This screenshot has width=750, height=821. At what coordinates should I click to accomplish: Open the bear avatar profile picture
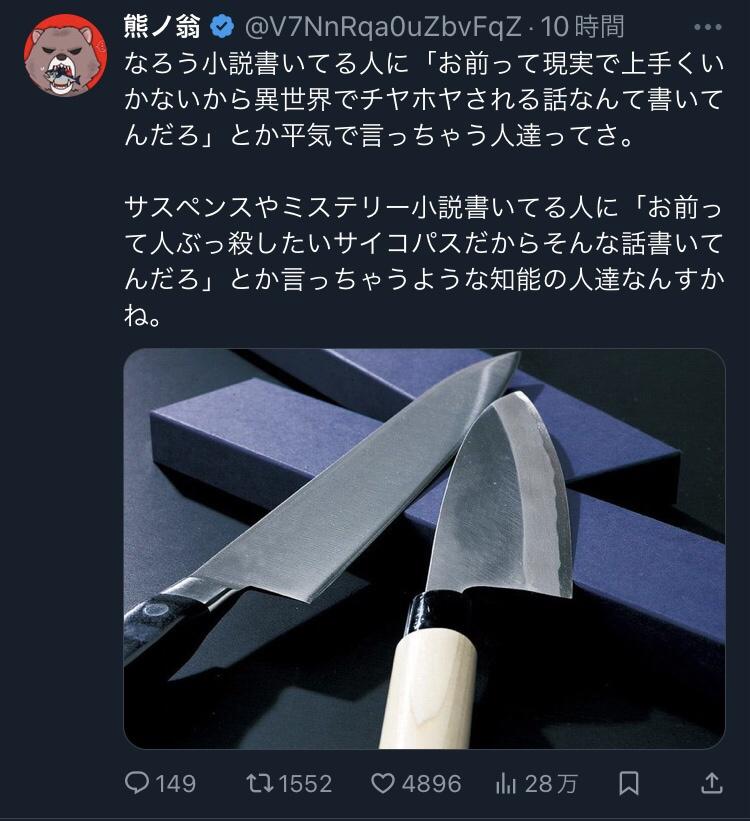65,55
